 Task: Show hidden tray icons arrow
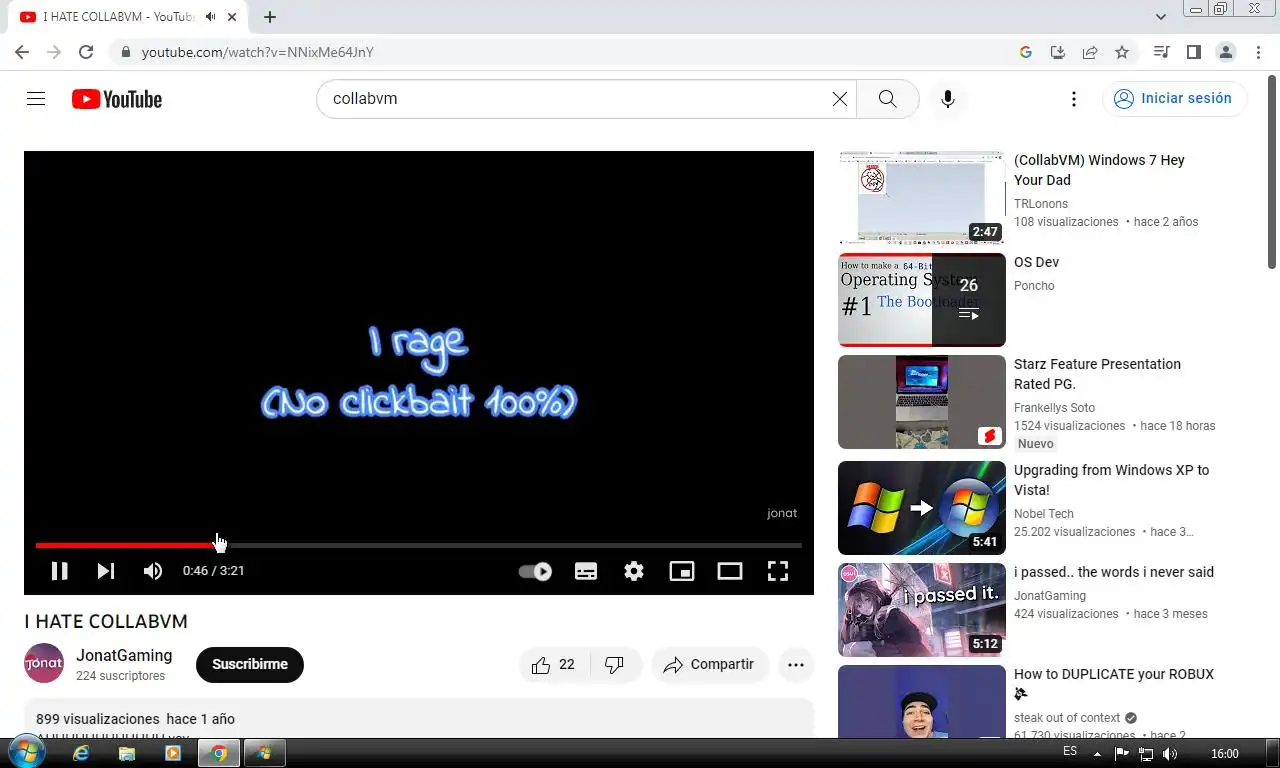(1097, 754)
